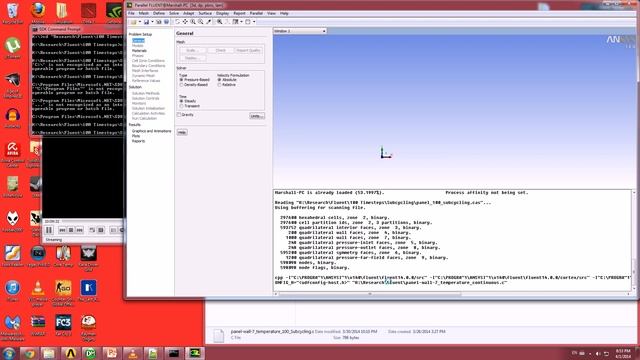Viewport: 640px width, 360px height.
Task: Open PowerPoint from the taskbar
Action: point(111,353)
